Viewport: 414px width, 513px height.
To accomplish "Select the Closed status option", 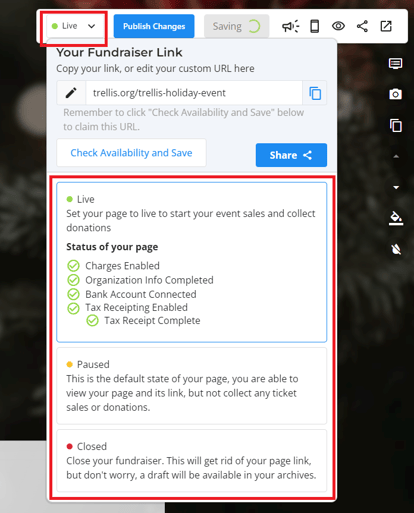I will (192, 461).
